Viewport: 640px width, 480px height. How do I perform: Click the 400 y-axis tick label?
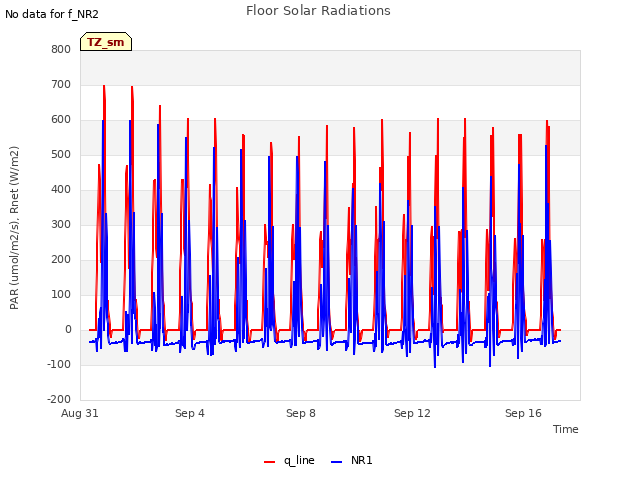point(61,189)
